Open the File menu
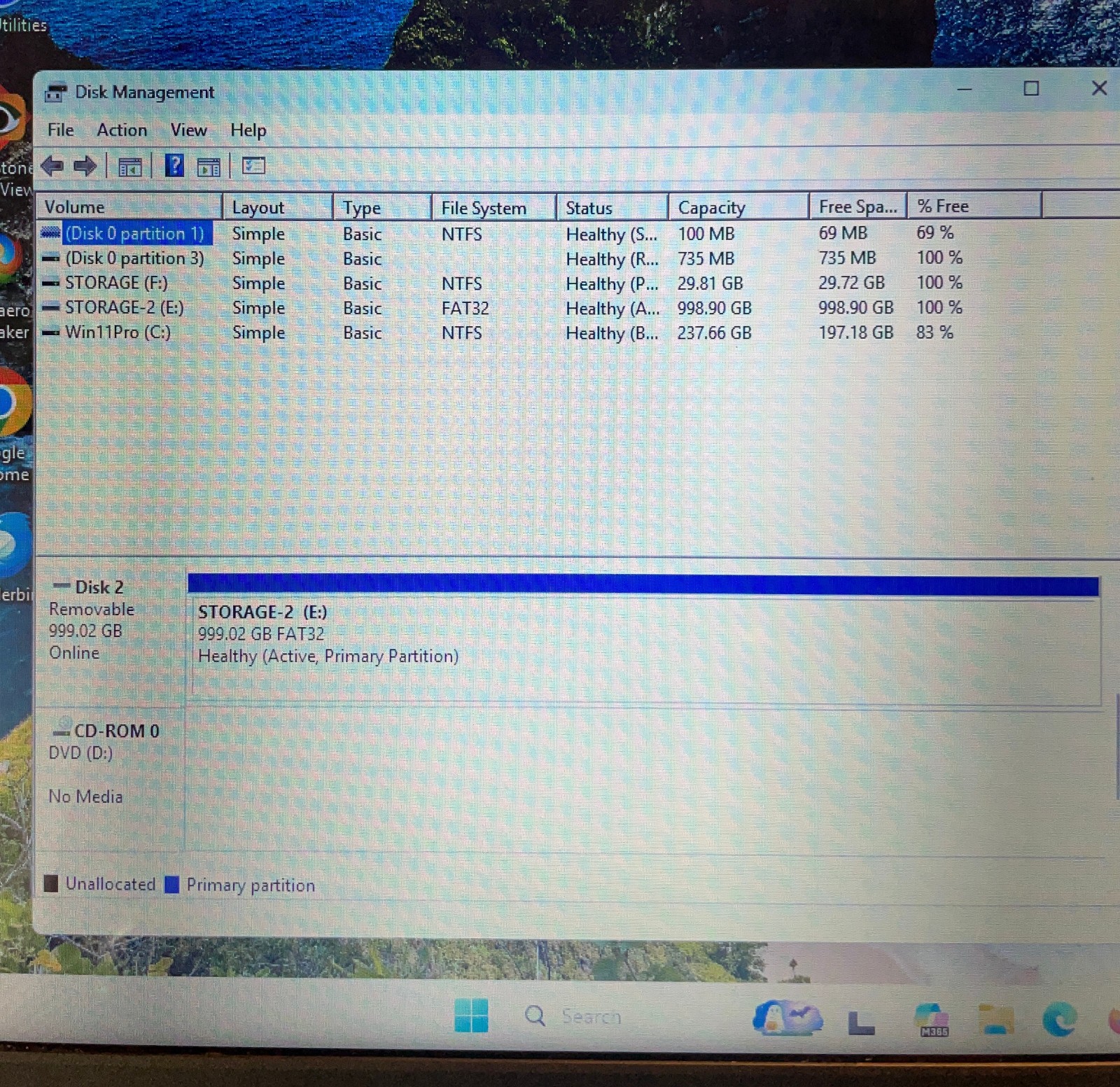Screen dimensions: 1120x1087 (x=61, y=130)
